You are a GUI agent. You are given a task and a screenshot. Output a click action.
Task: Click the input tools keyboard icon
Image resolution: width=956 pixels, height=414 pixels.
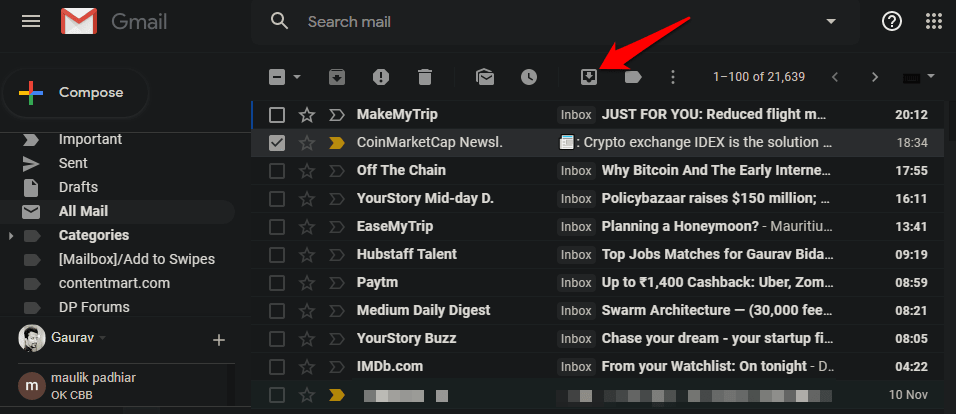tap(911, 77)
